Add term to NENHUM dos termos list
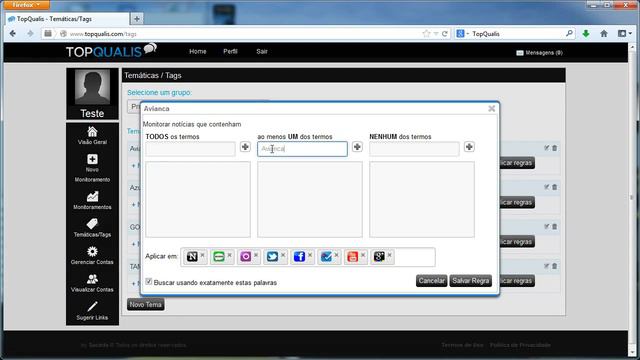The width and height of the screenshot is (640, 360). click(469, 147)
